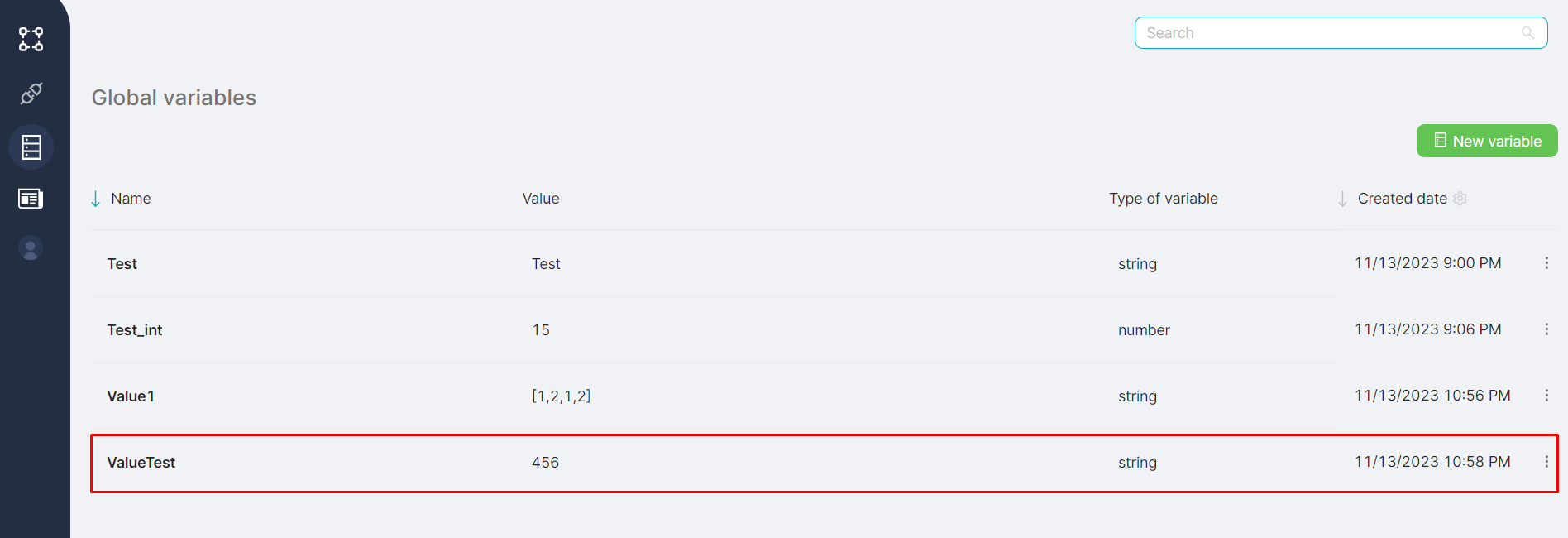Viewport: 1568px width, 538px height.
Task: Click the Value1 variable name
Action: (x=131, y=396)
